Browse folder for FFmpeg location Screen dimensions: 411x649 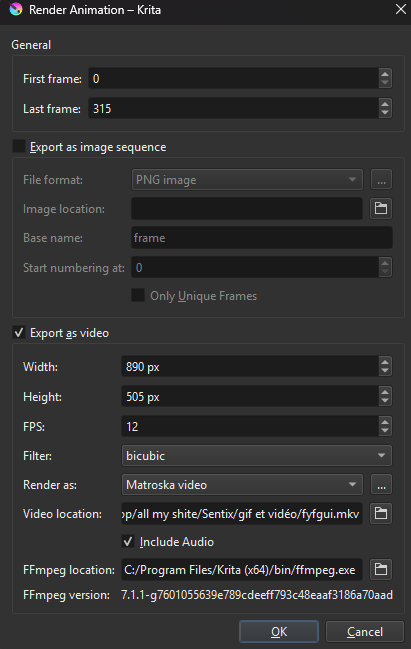[381, 570]
